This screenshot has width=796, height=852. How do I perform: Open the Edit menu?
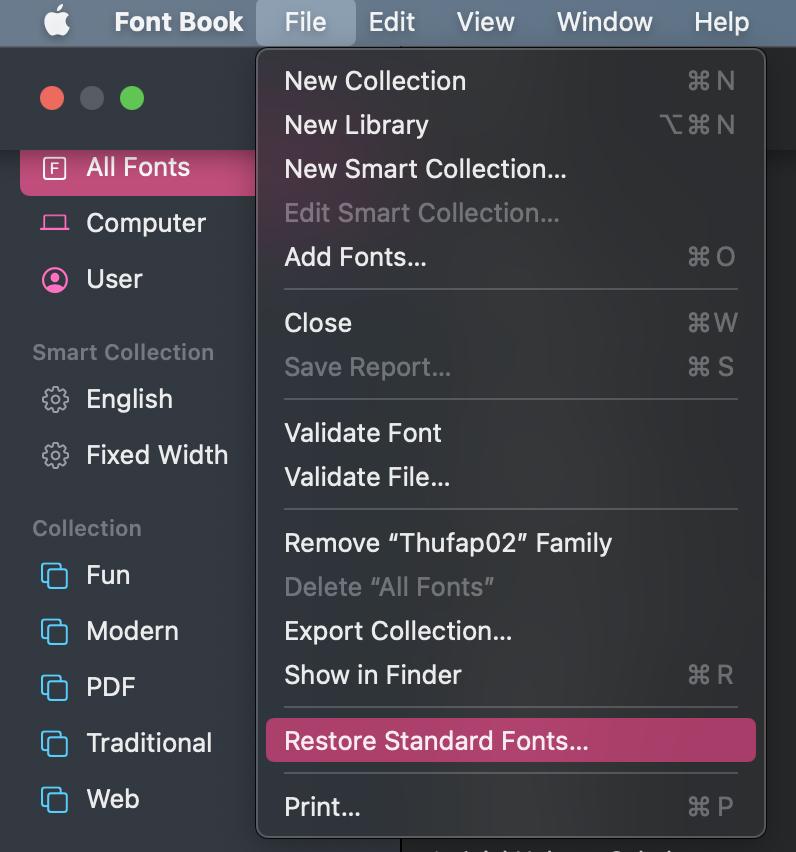pos(391,22)
